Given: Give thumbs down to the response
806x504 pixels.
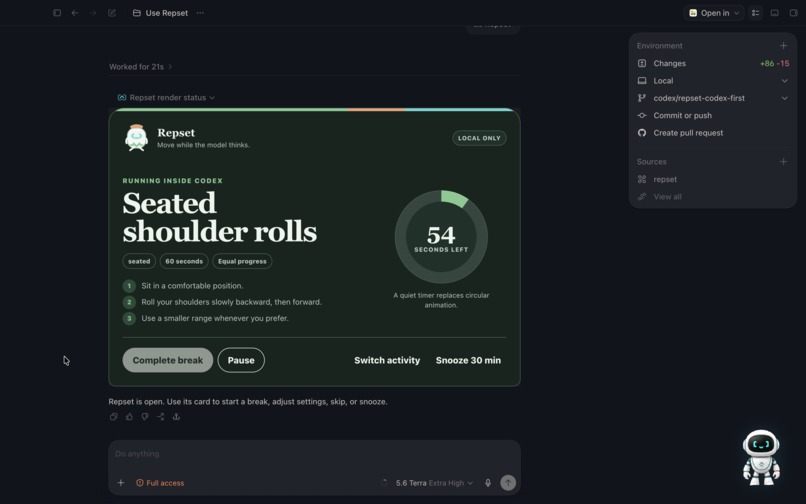Looking at the screenshot, I should [145, 417].
